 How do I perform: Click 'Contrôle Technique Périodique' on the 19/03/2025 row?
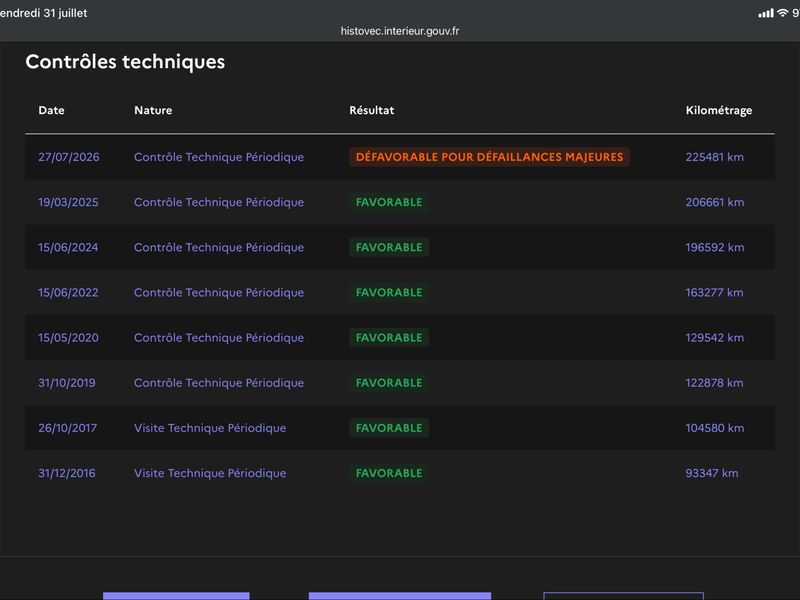[x=219, y=202]
